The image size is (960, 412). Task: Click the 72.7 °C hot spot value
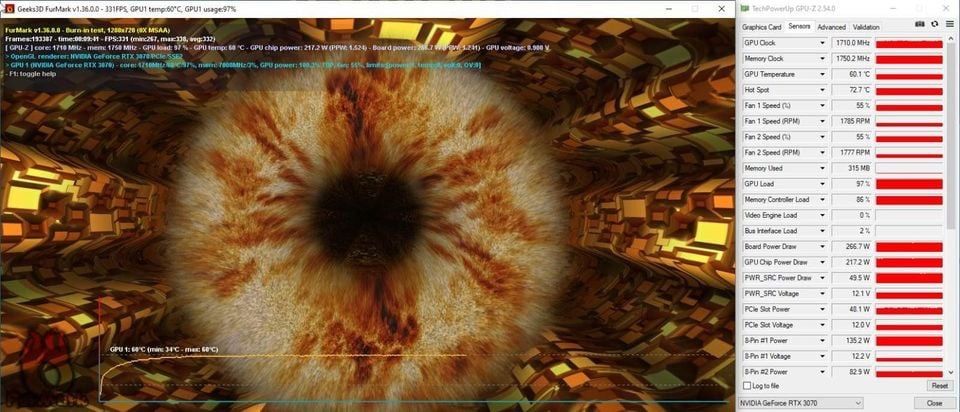point(852,90)
